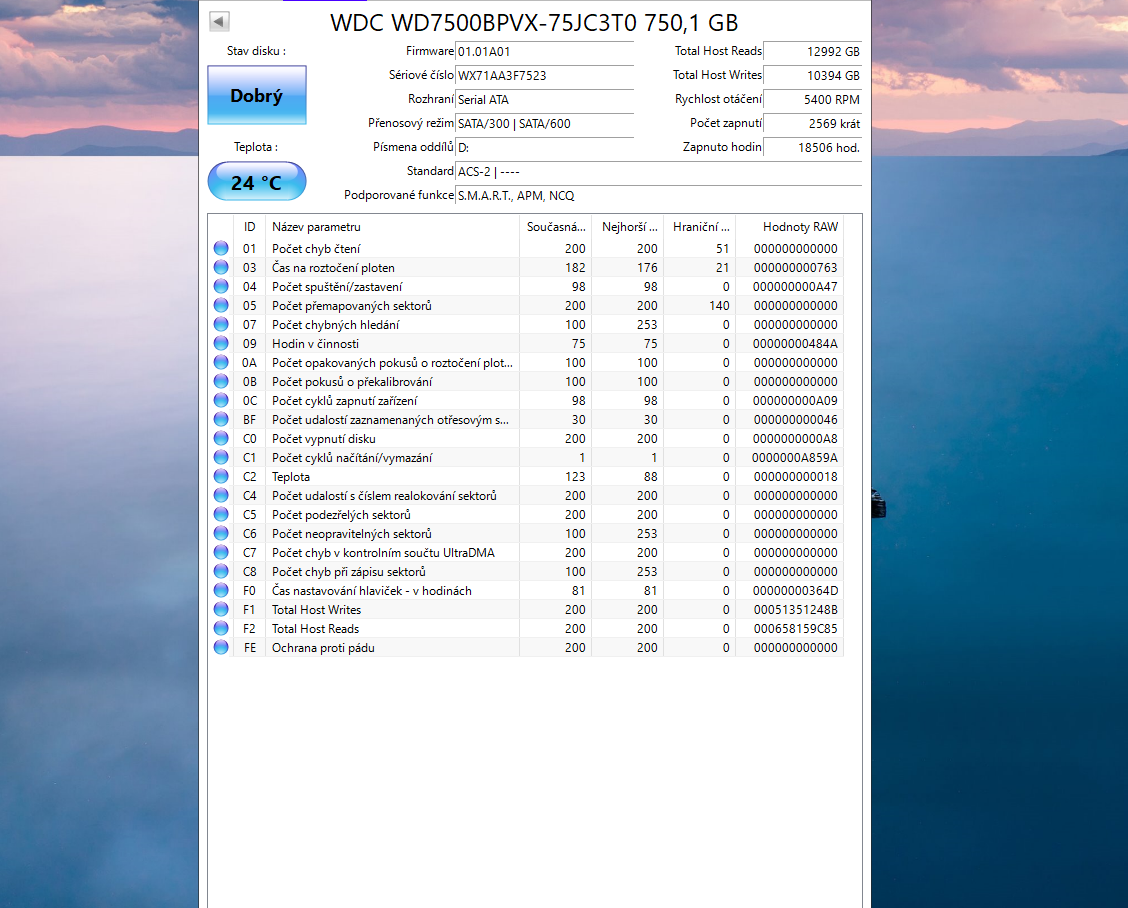Click the status icon beside Total Host Writes attribute
The height and width of the screenshot is (908, 1128).
pos(220,609)
